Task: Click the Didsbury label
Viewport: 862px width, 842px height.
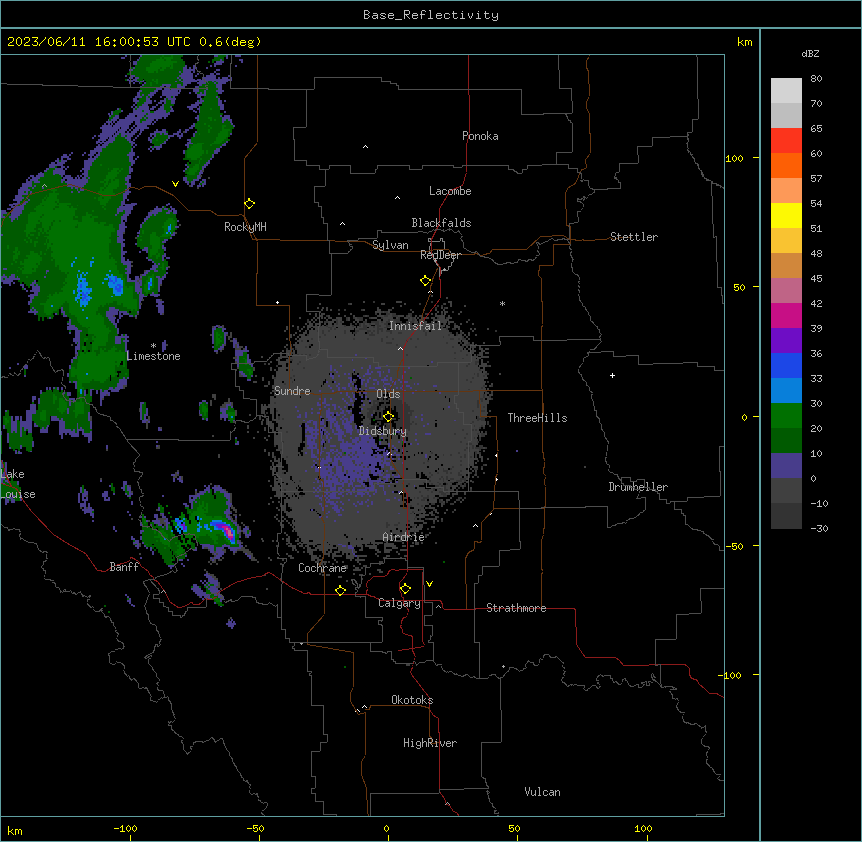Action: click(383, 431)
